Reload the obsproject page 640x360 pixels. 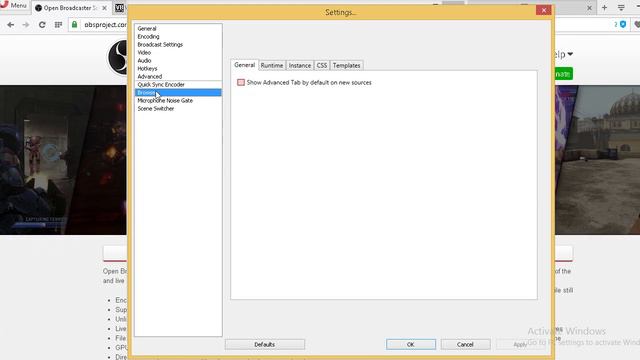42,25
